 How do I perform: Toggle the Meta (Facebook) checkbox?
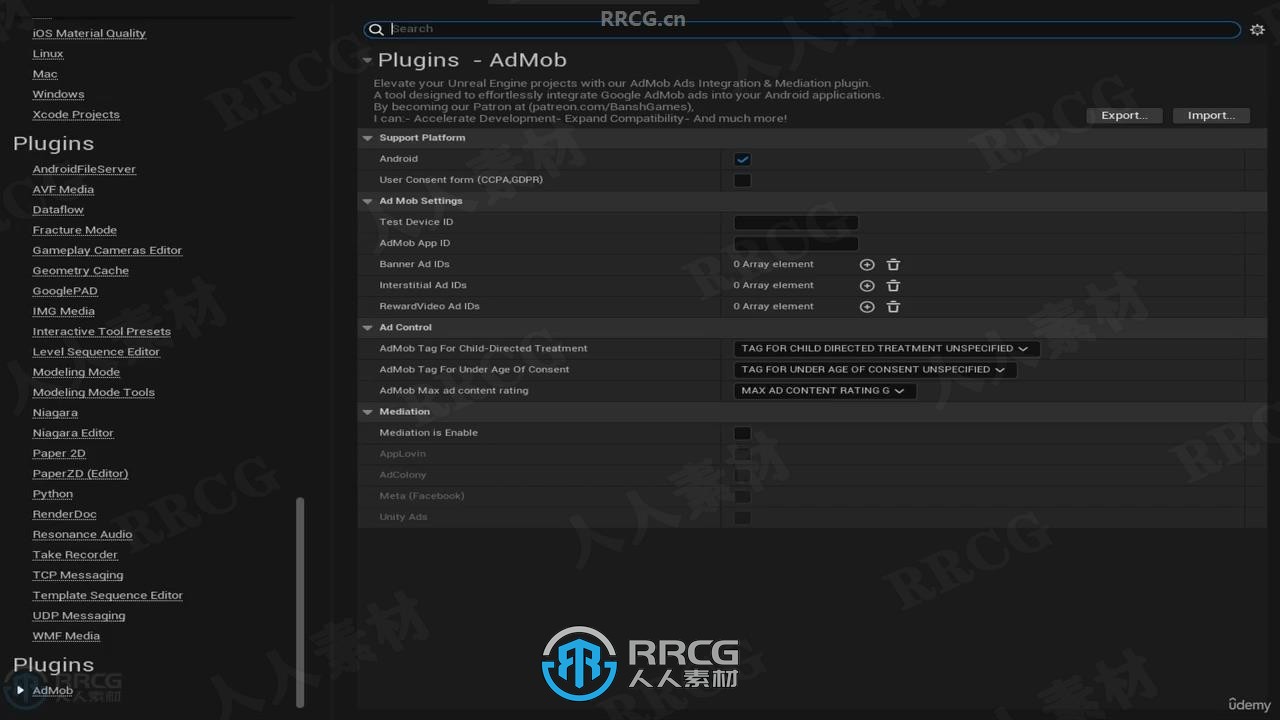coord(742,496)
